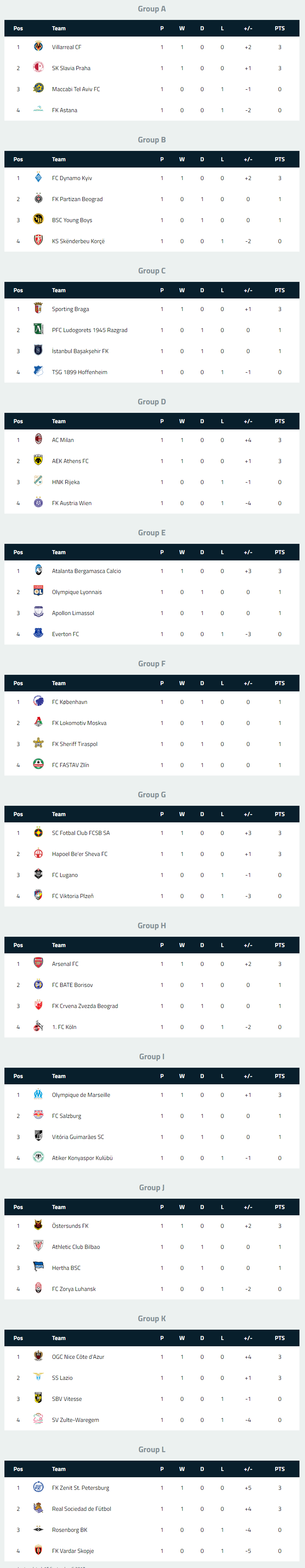Viewport: 305px width, 1568px height.
Task: Click the FC Dynamo Kyiv crest icon
Action: pos(38,178)
